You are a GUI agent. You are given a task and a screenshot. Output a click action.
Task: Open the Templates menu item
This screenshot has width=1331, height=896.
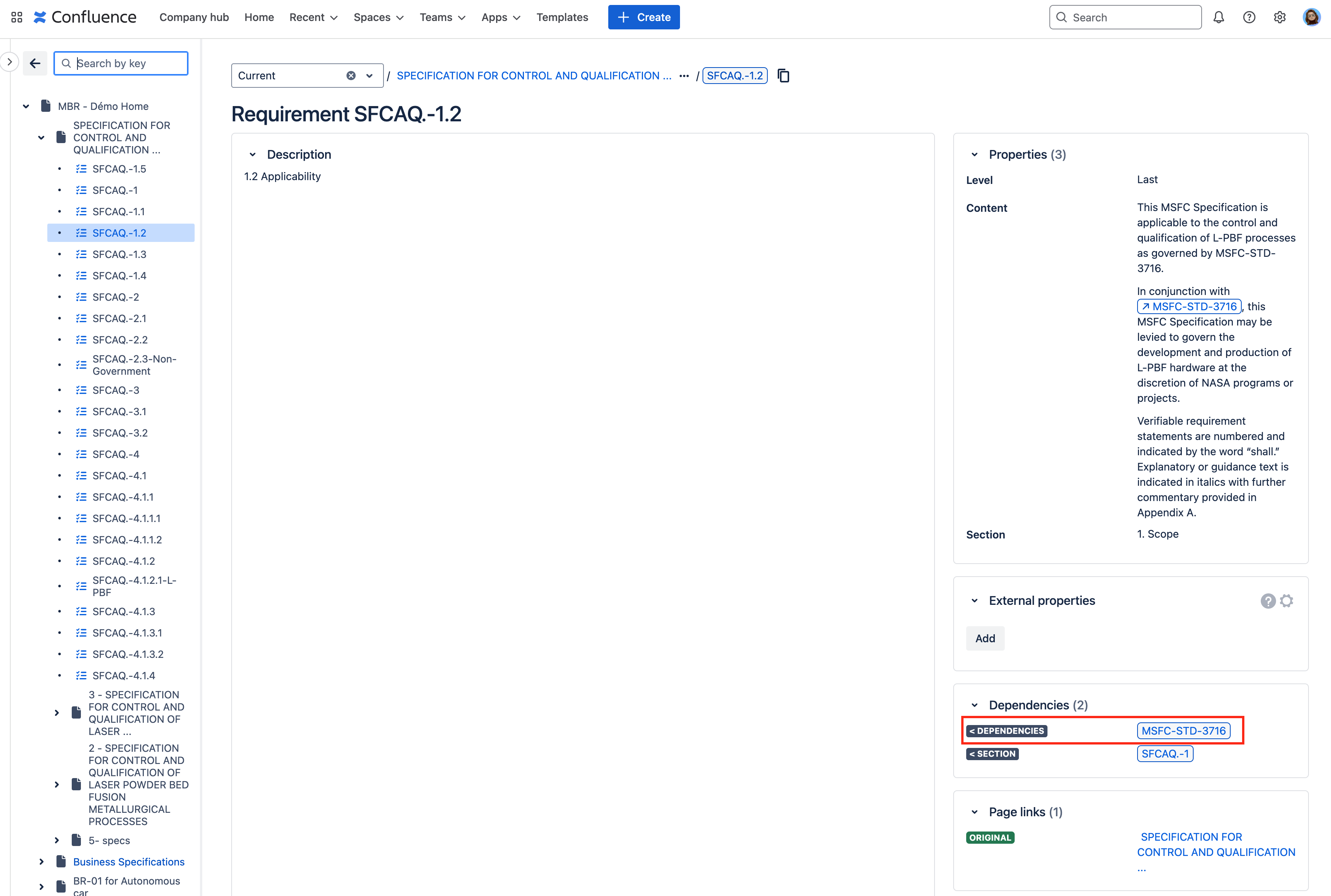(x=562, y=17)
